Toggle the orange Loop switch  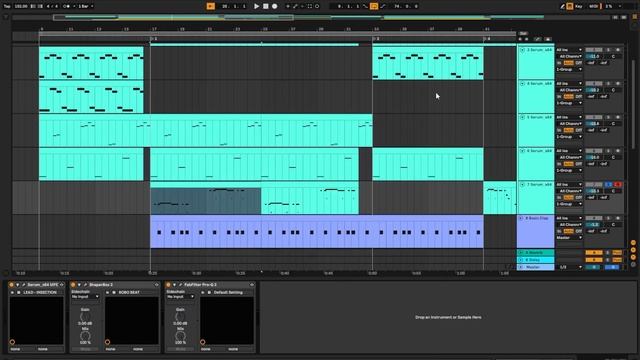[x=374, y=6]
